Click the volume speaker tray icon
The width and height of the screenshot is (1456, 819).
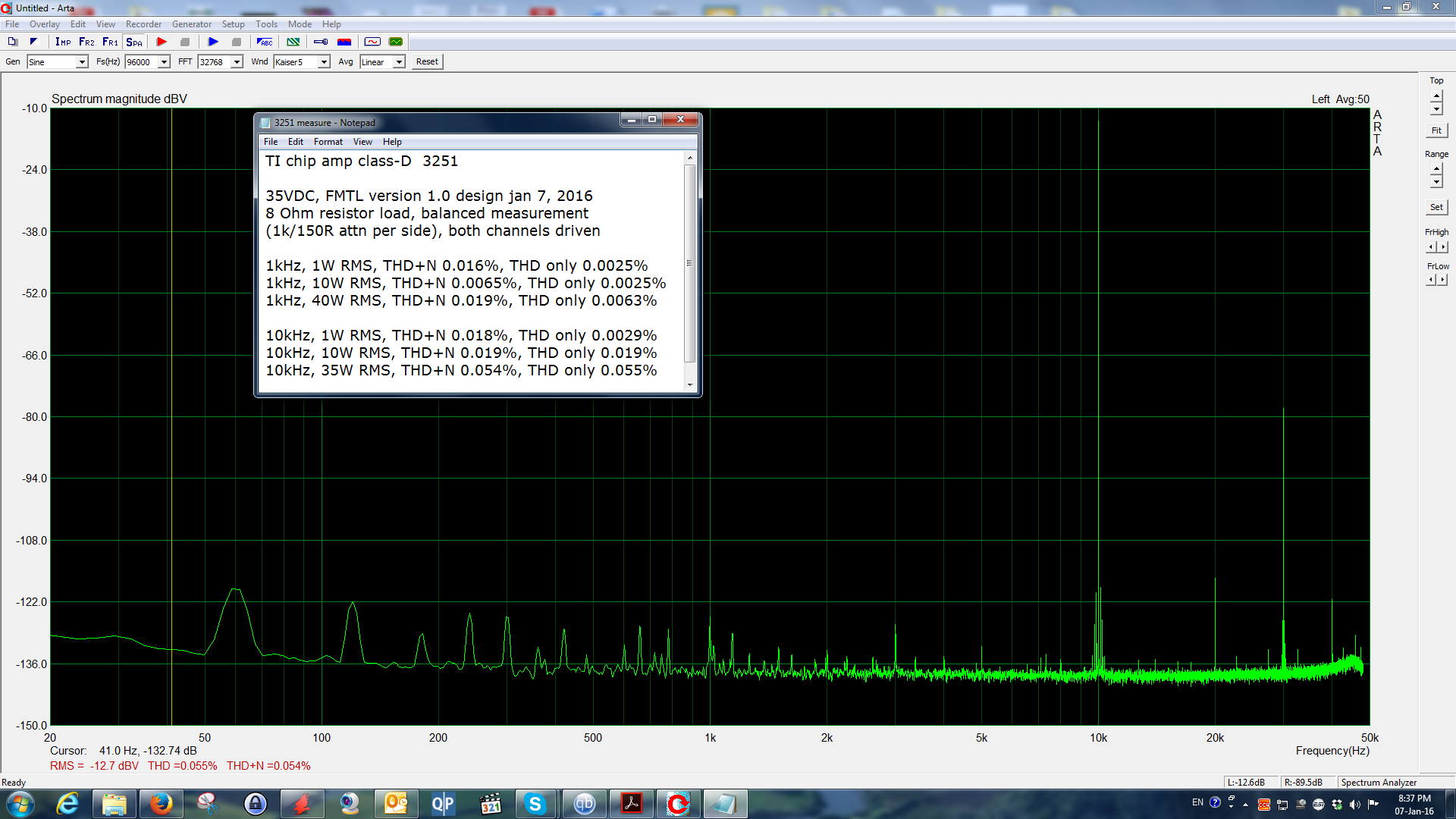tap(1355, 804)
